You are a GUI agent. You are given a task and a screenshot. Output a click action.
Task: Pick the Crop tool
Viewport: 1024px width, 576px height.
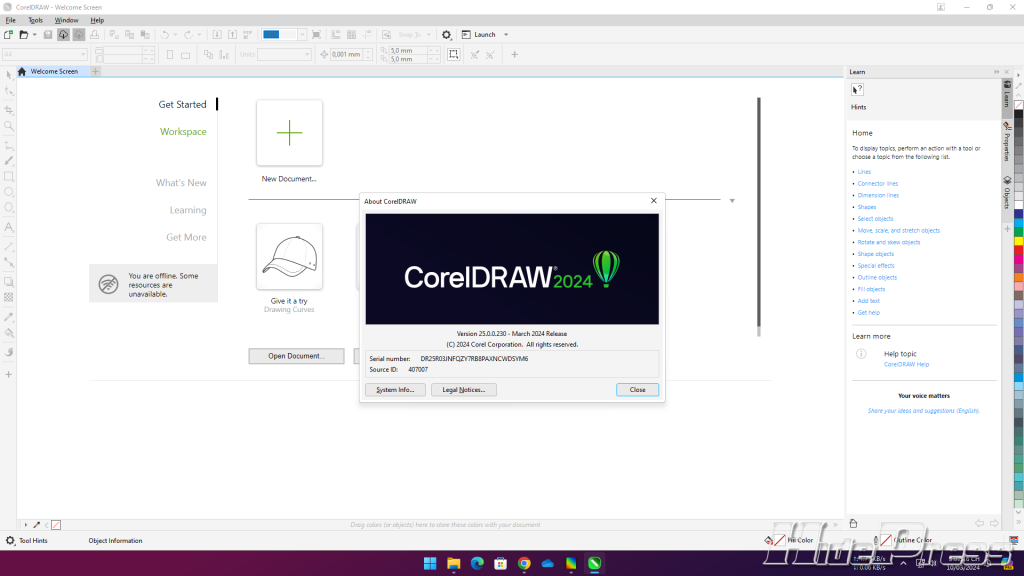9,109
